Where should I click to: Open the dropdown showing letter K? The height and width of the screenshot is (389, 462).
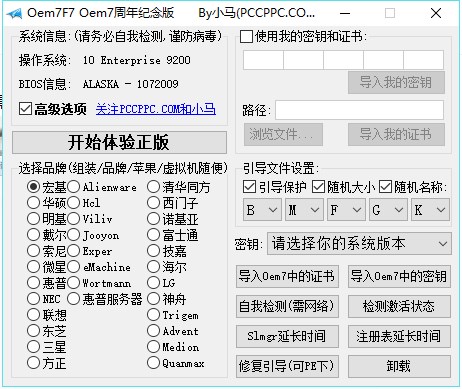[x=430, y=210]
